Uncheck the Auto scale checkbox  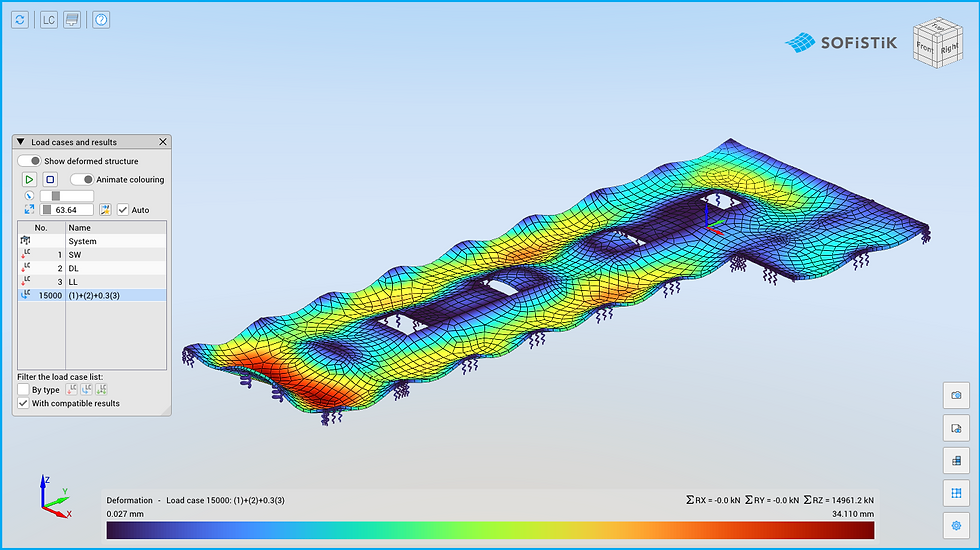[x=123, y=209]
